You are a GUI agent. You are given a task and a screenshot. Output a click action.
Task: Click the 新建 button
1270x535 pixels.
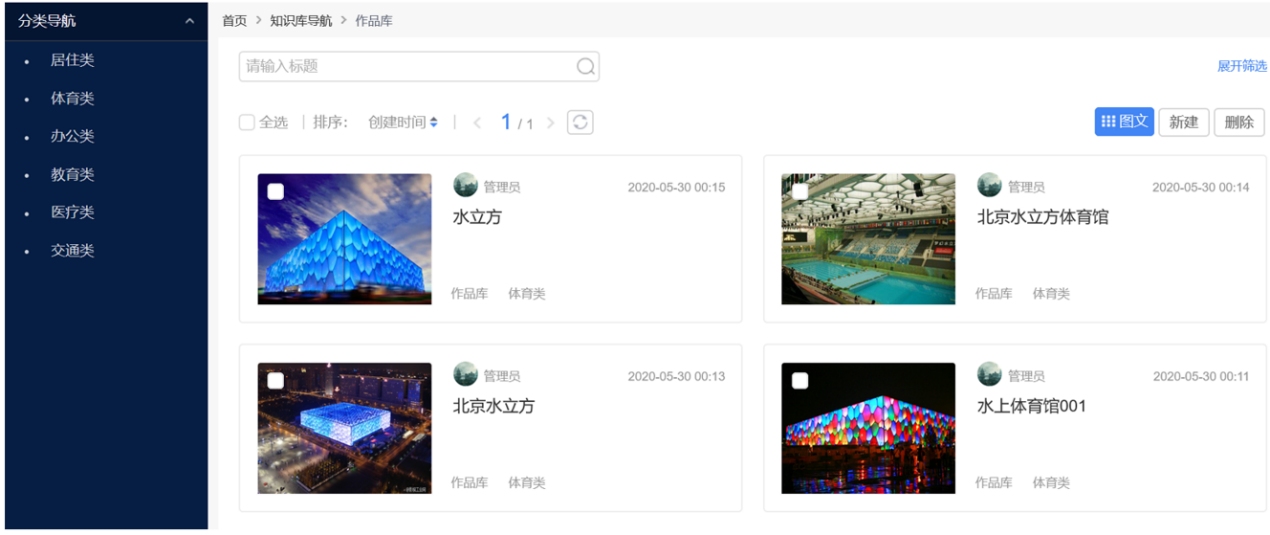[1184, 122]
